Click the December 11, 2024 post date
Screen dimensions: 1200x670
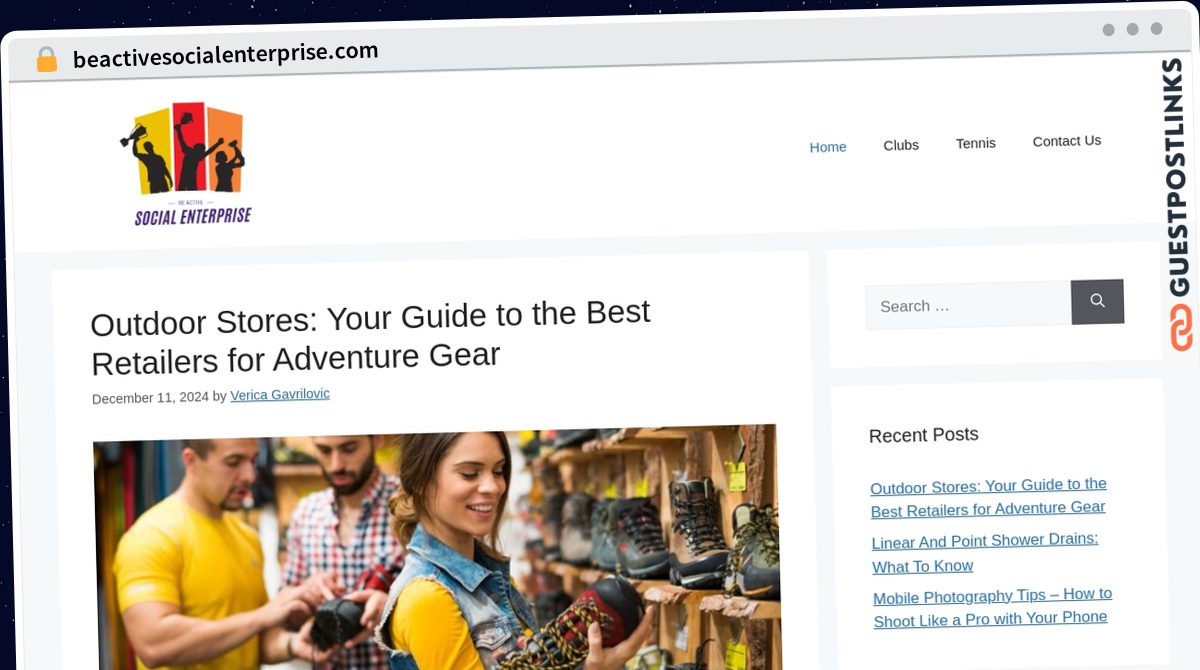(x=150, y=398)
